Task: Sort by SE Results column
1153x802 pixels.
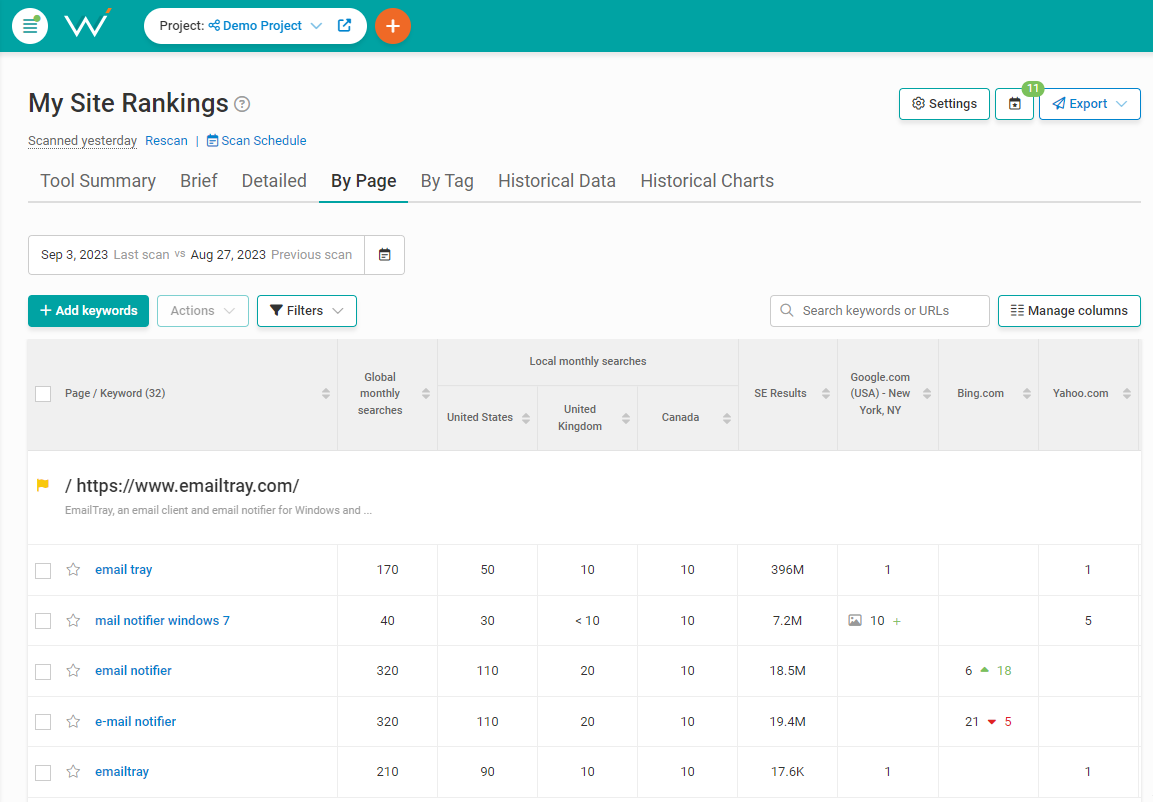Action: (x=826, y=393)
